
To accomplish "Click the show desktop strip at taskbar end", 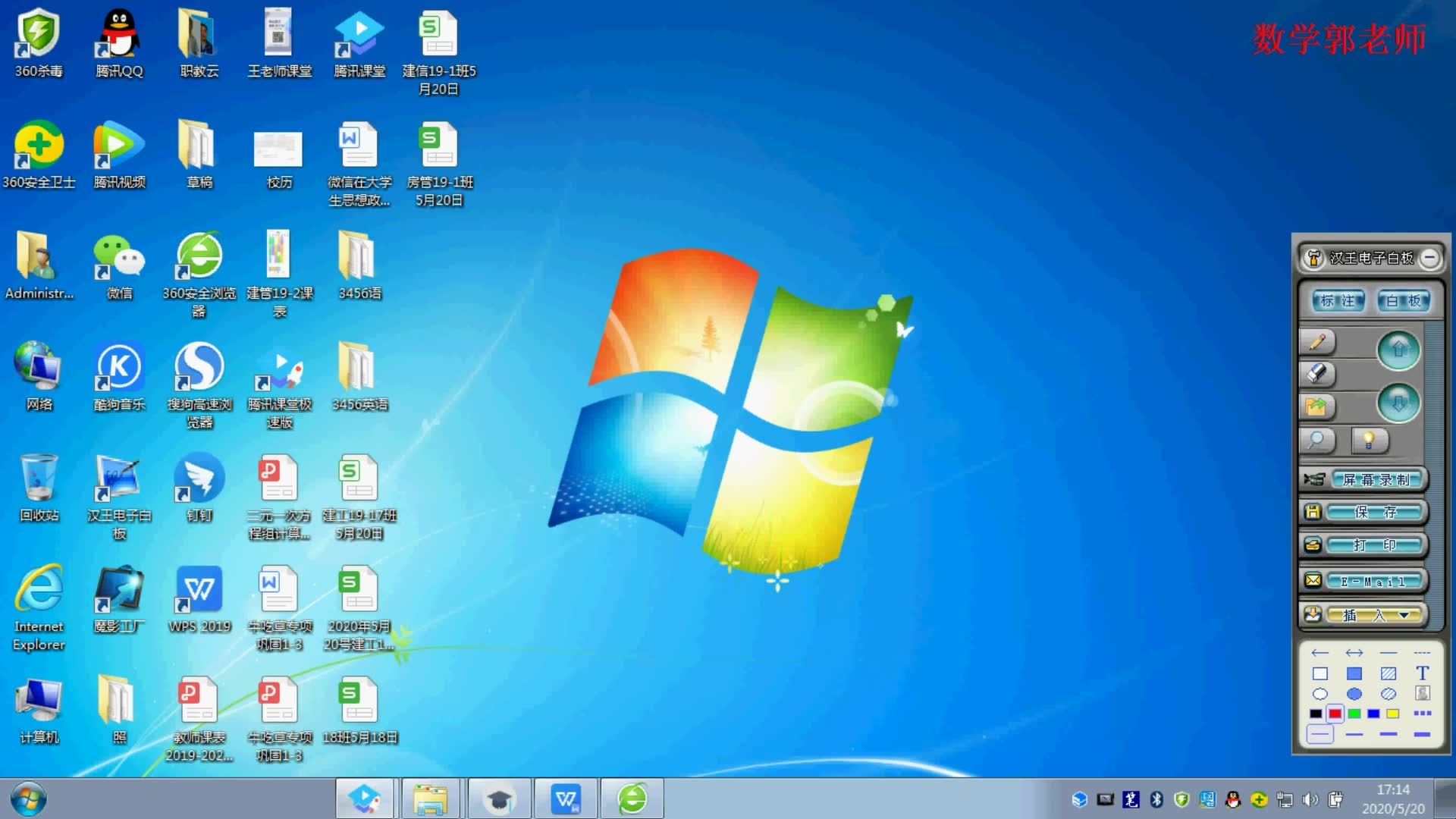I will click(x=1445, y=799).
